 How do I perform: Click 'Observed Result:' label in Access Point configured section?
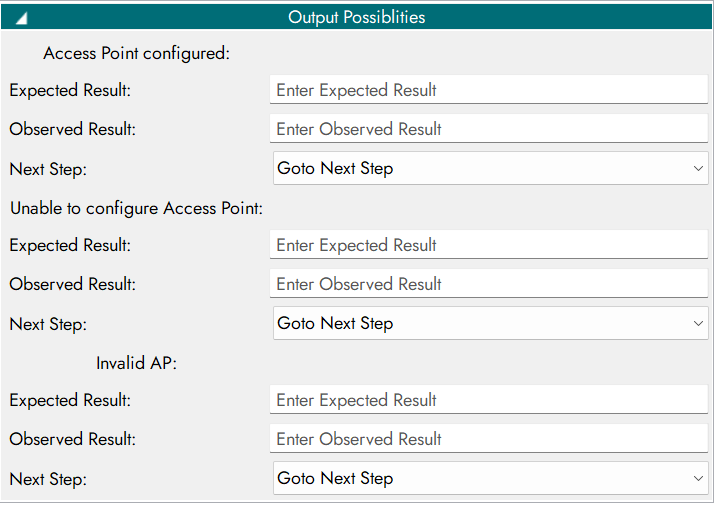coord(72,129)
